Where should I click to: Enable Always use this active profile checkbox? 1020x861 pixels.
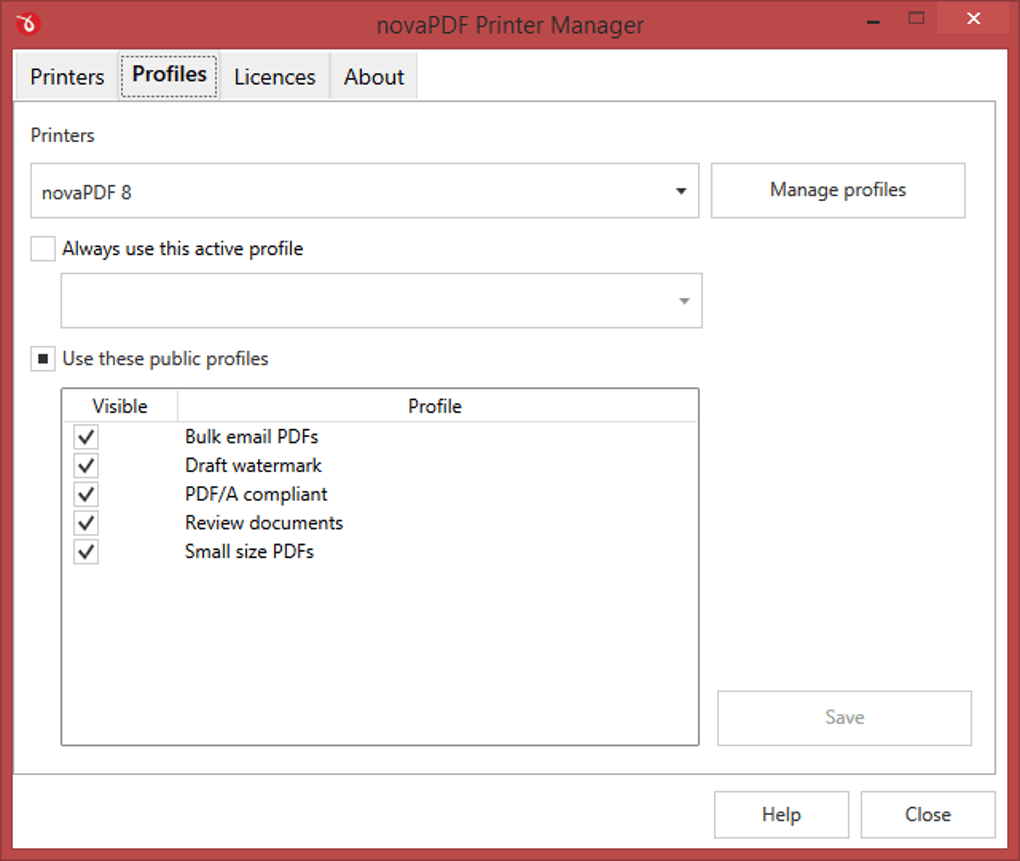43,249
